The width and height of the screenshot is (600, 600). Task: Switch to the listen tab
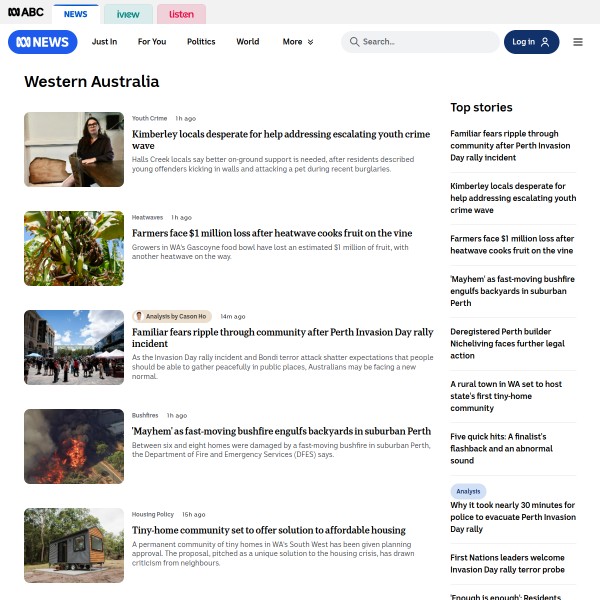(181, 14)
